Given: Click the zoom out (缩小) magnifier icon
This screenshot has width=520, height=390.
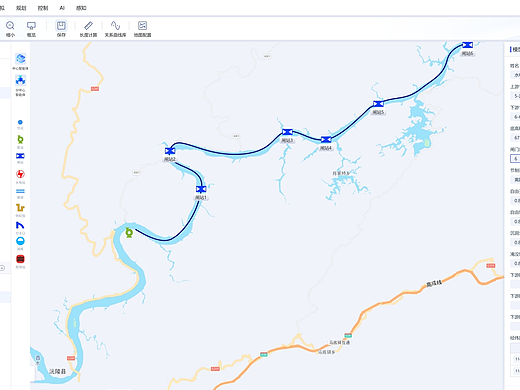Looking at the screenshot, I should click(x=10, y=26).
